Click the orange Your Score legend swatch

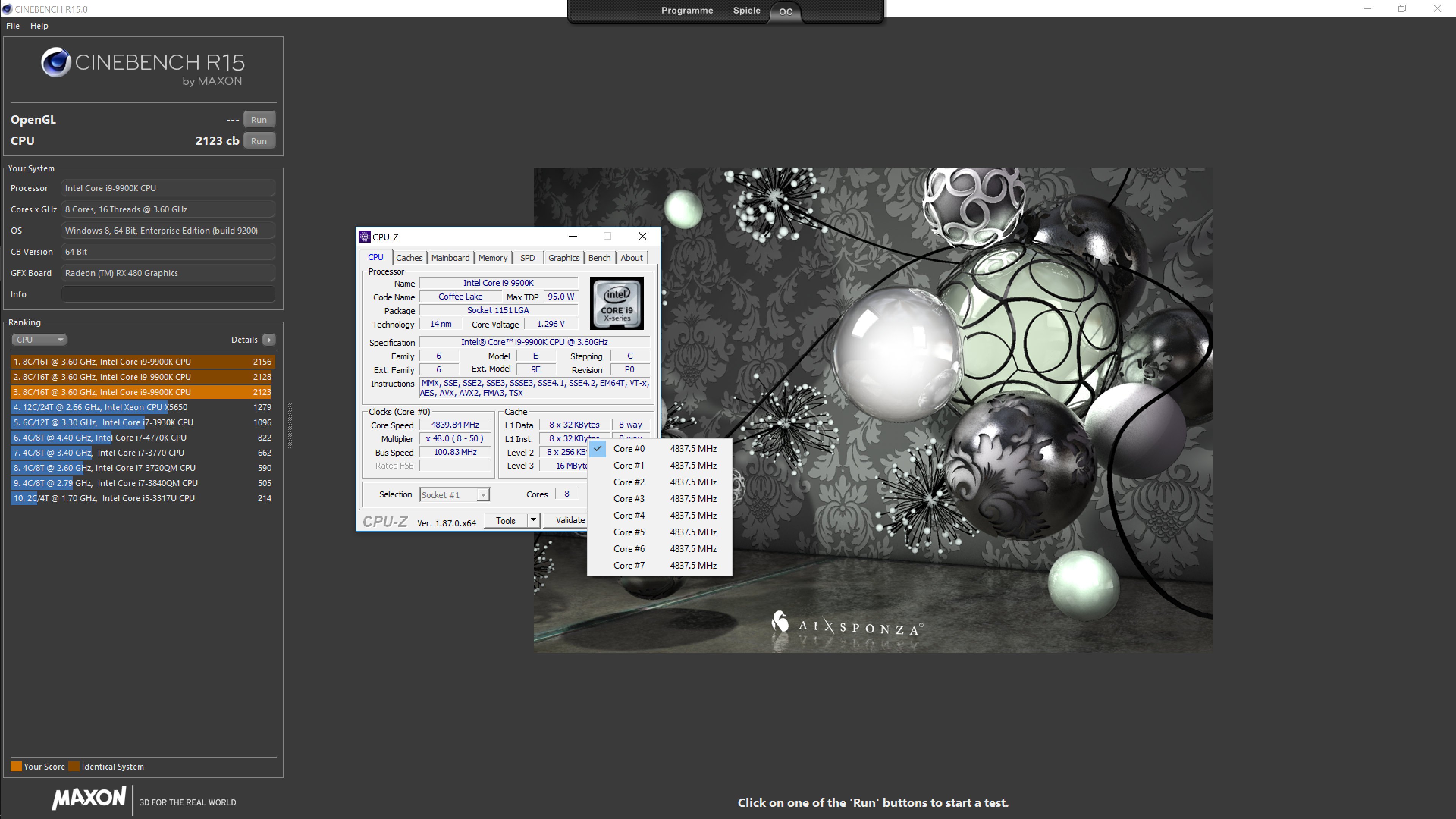click(x=16, y=766)
